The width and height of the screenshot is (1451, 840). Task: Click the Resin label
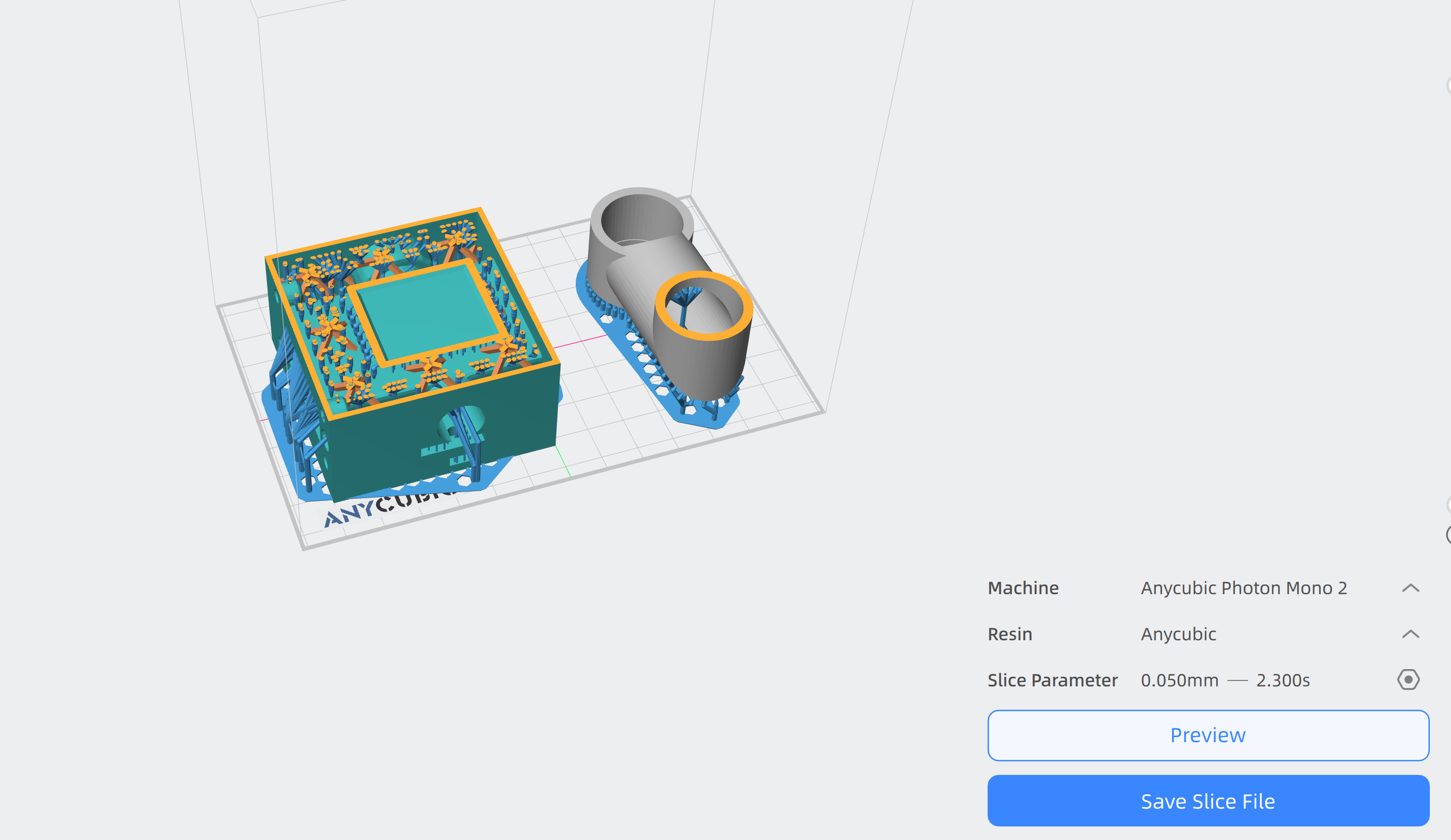pyautogui.click(x=1009, y=634)
